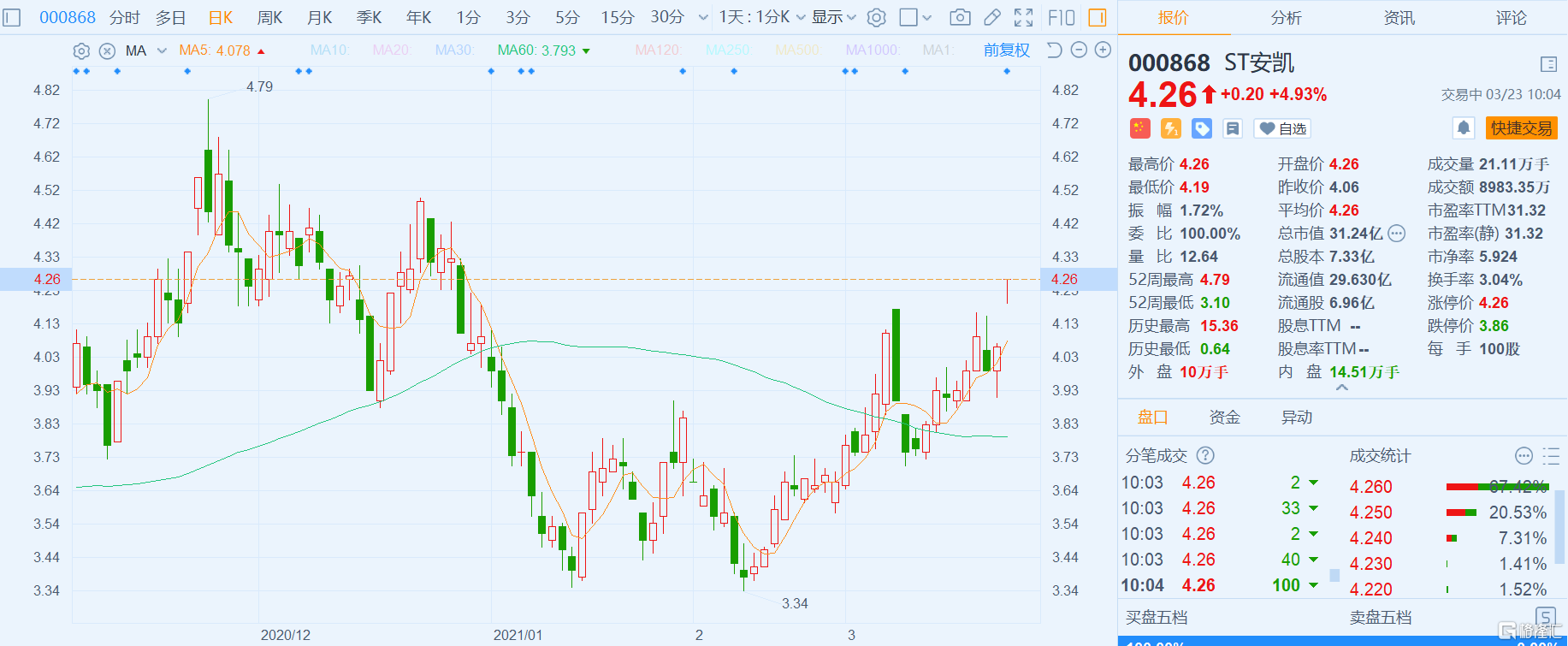1568x646 pixels.
Task: Open the MA indicator settings gear
Action: 81,51
